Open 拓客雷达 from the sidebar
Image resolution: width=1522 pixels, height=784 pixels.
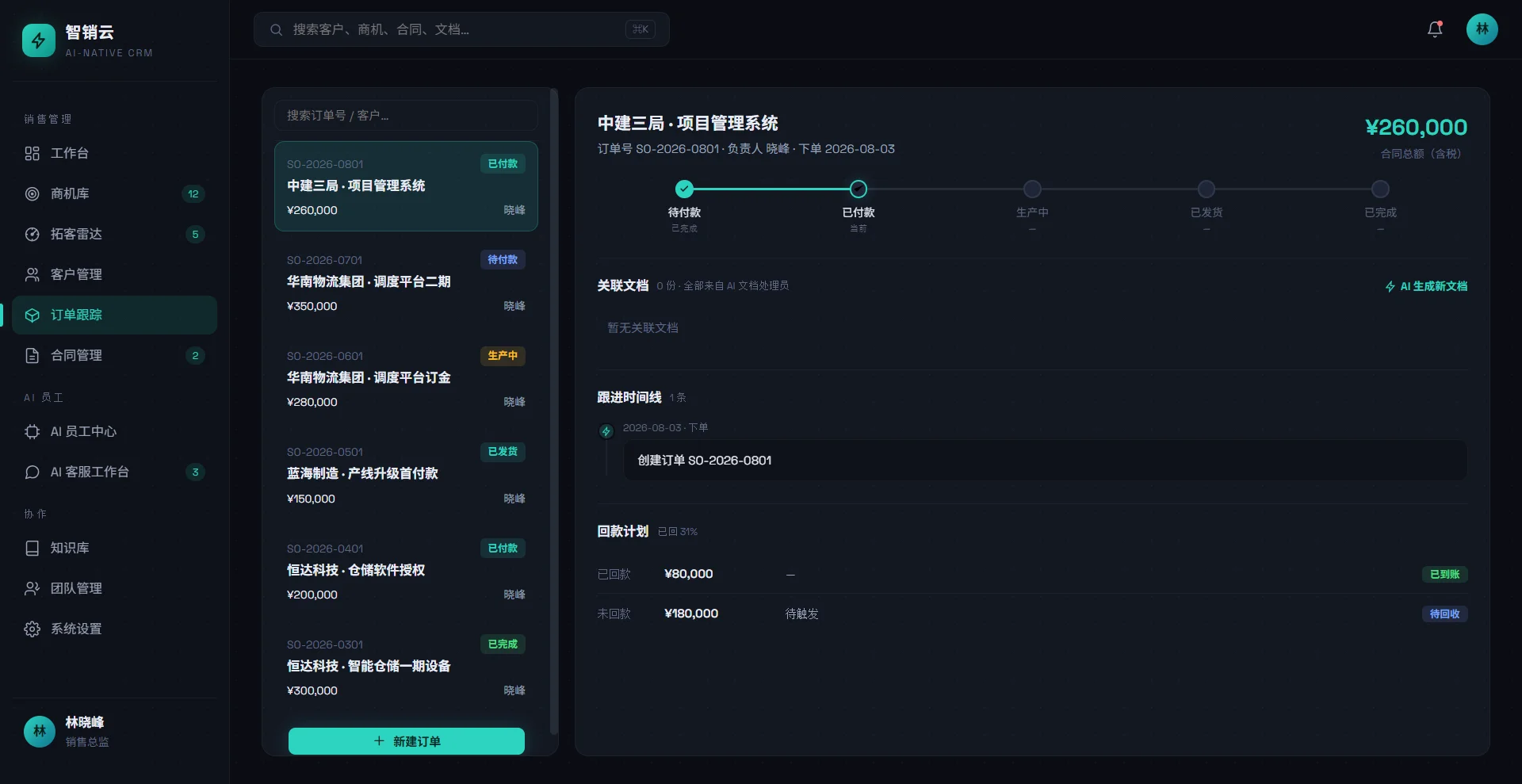(x=115, y=234)
